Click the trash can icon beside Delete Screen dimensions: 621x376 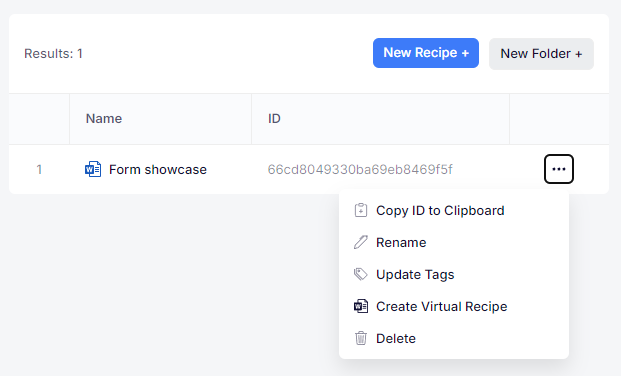(x=361, y=338)
